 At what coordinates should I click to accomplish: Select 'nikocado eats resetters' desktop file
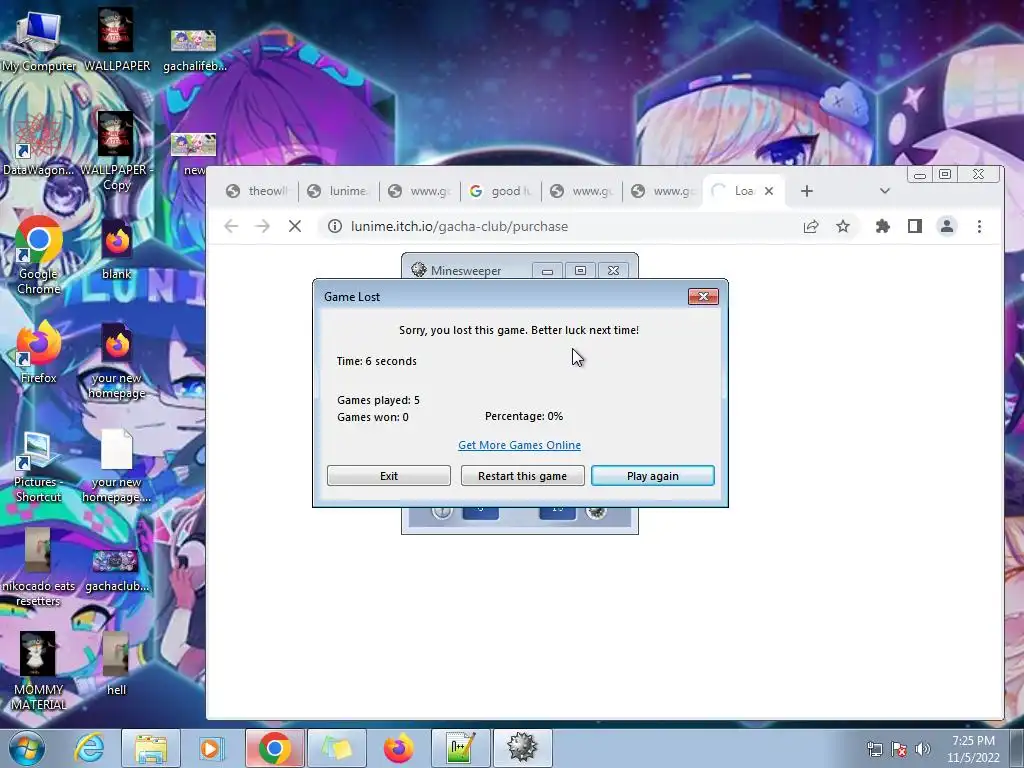(39, 567)
